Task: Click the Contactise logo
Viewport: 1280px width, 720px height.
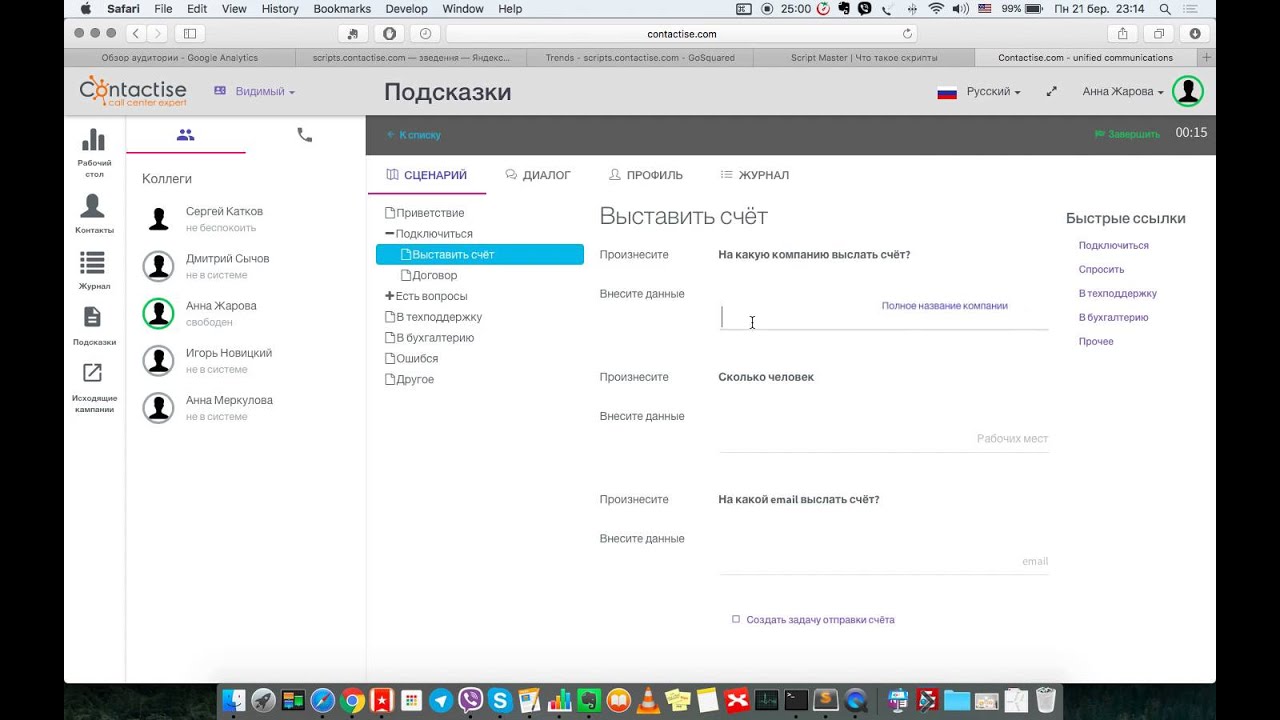Action: pyautogui.click(x=133, y=91)
